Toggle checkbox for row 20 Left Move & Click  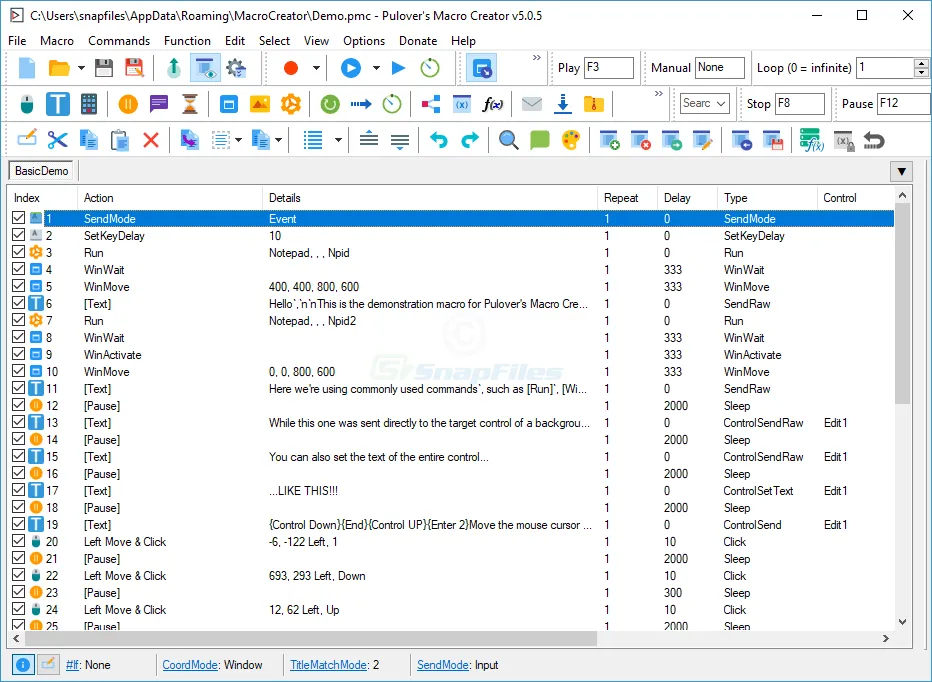point(18,541)
